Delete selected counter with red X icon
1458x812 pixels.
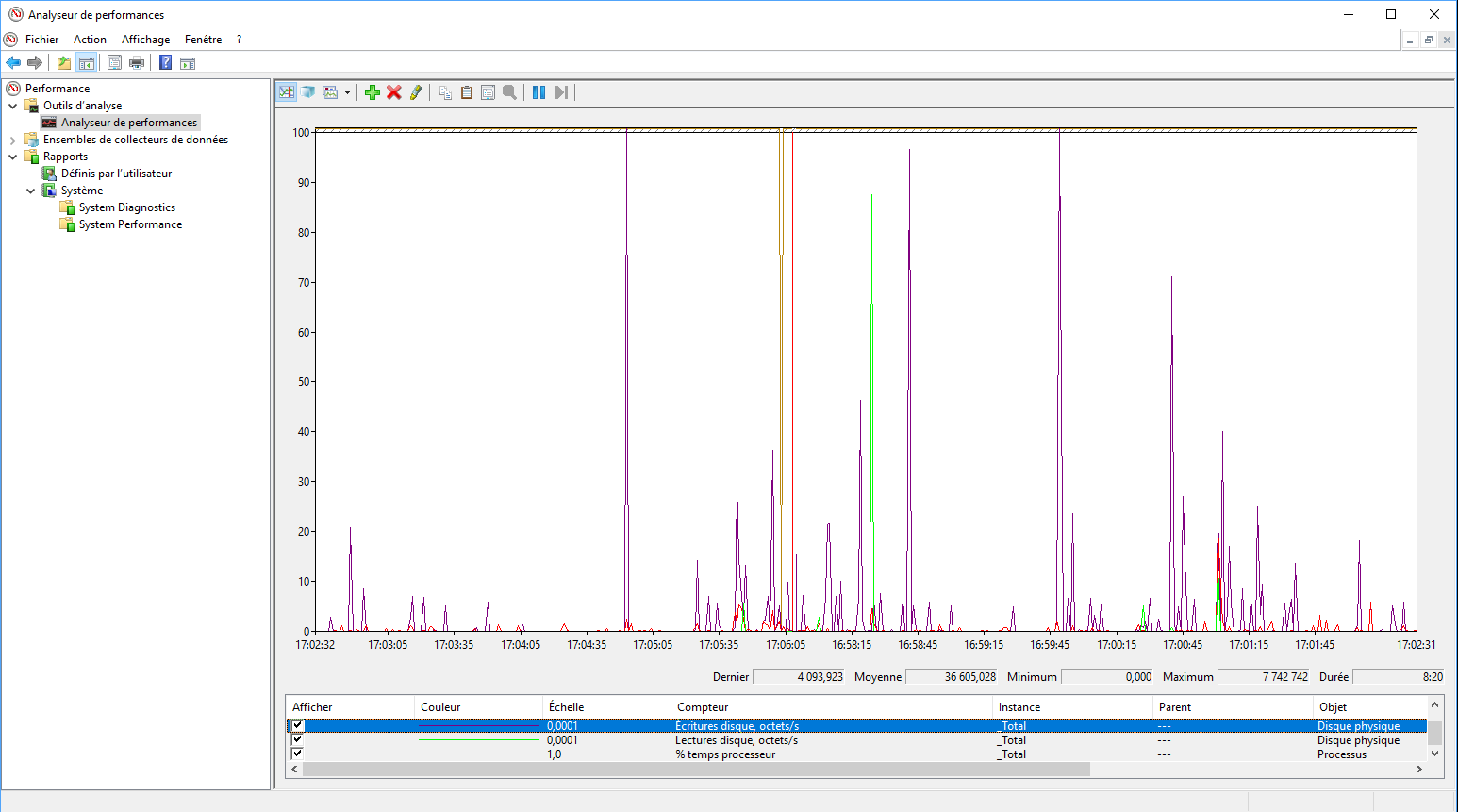tap(394, 92)
